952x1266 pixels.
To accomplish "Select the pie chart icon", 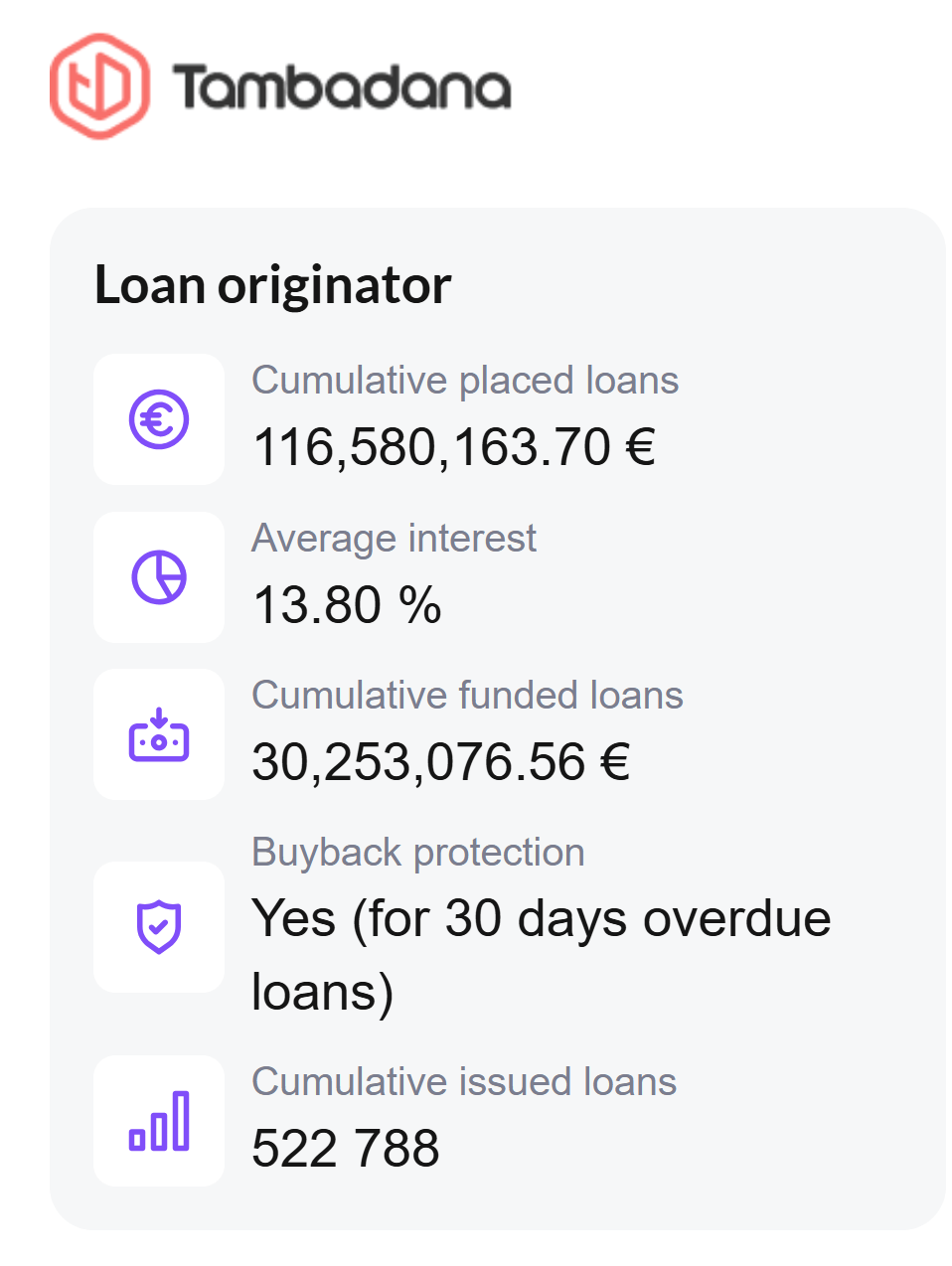I will tap(159, 577).
